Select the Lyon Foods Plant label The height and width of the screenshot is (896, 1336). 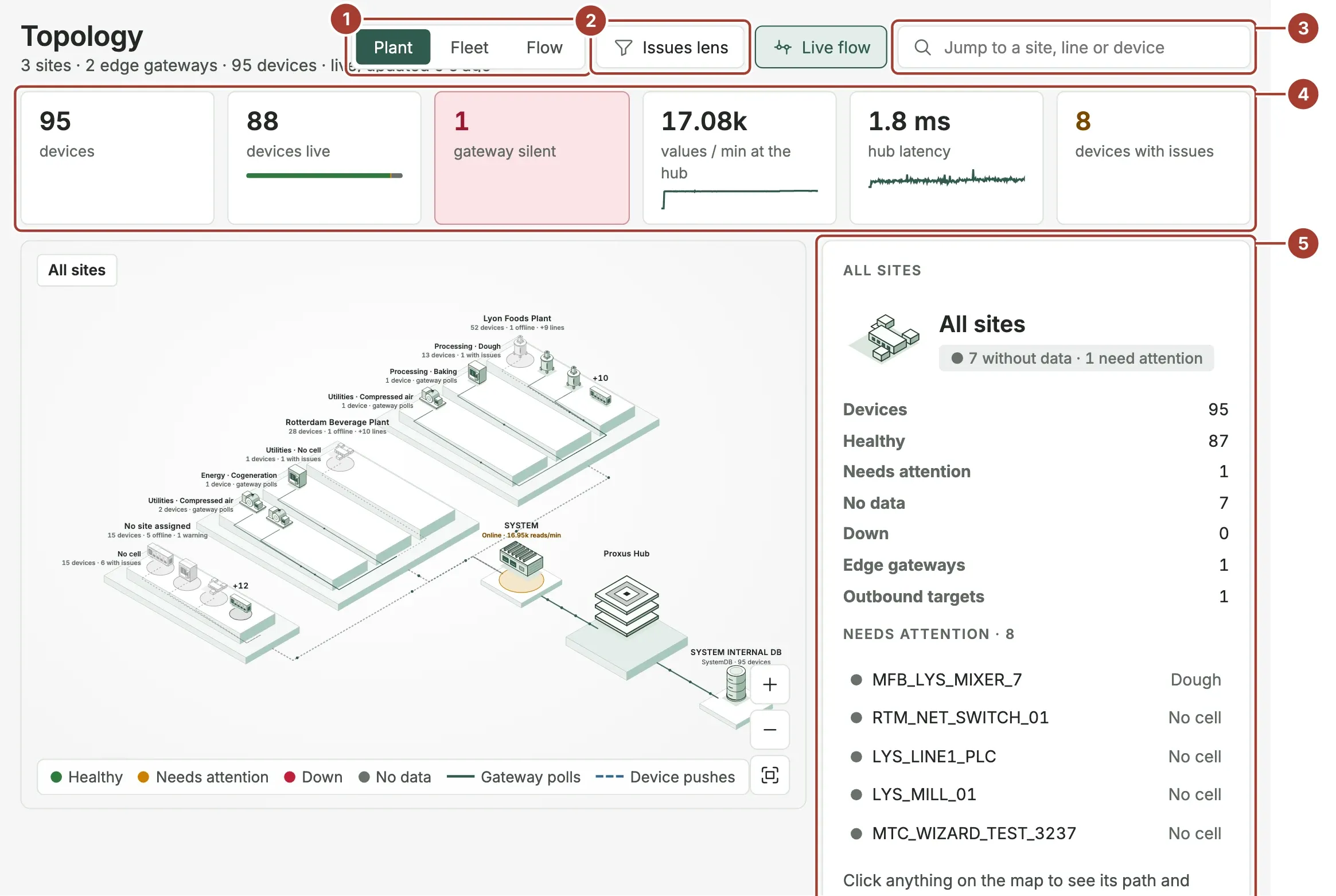tap(517, 318)
